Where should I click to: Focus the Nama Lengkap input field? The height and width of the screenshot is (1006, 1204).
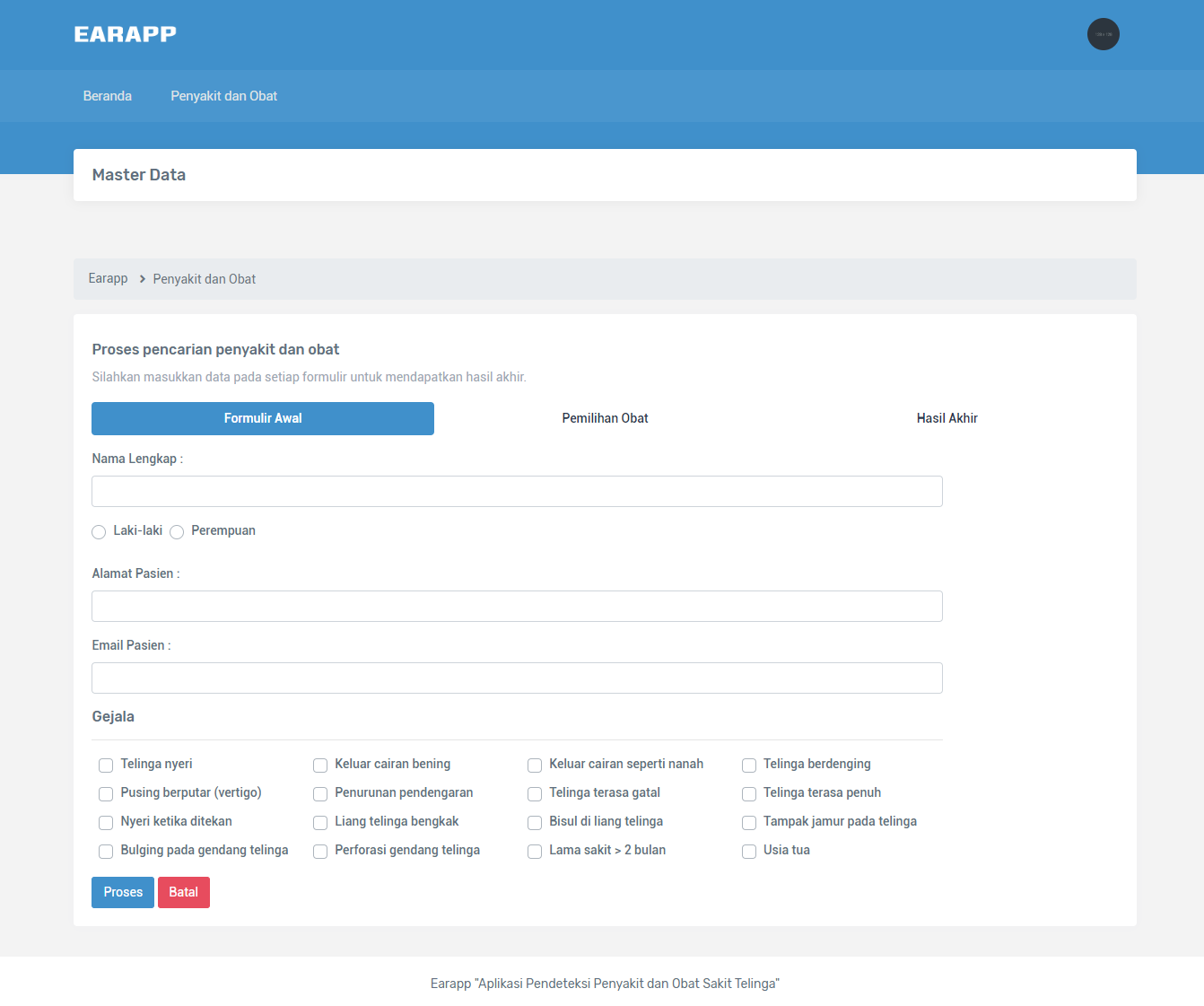click(x=517, y=492)
